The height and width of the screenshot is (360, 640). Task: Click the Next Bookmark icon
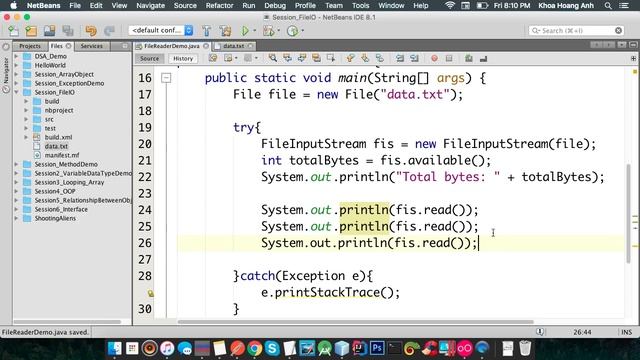coord(365,58)
